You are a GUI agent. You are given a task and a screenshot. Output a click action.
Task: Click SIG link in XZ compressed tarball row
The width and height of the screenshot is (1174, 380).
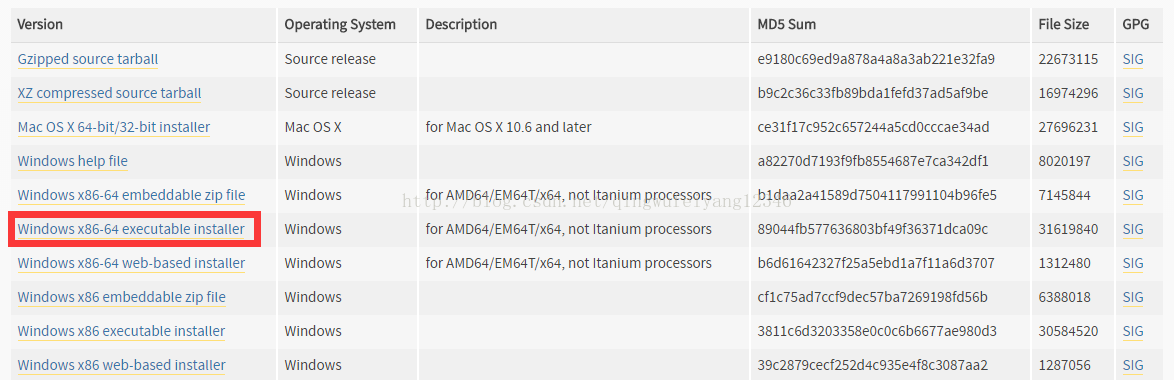click(1133, 94)
